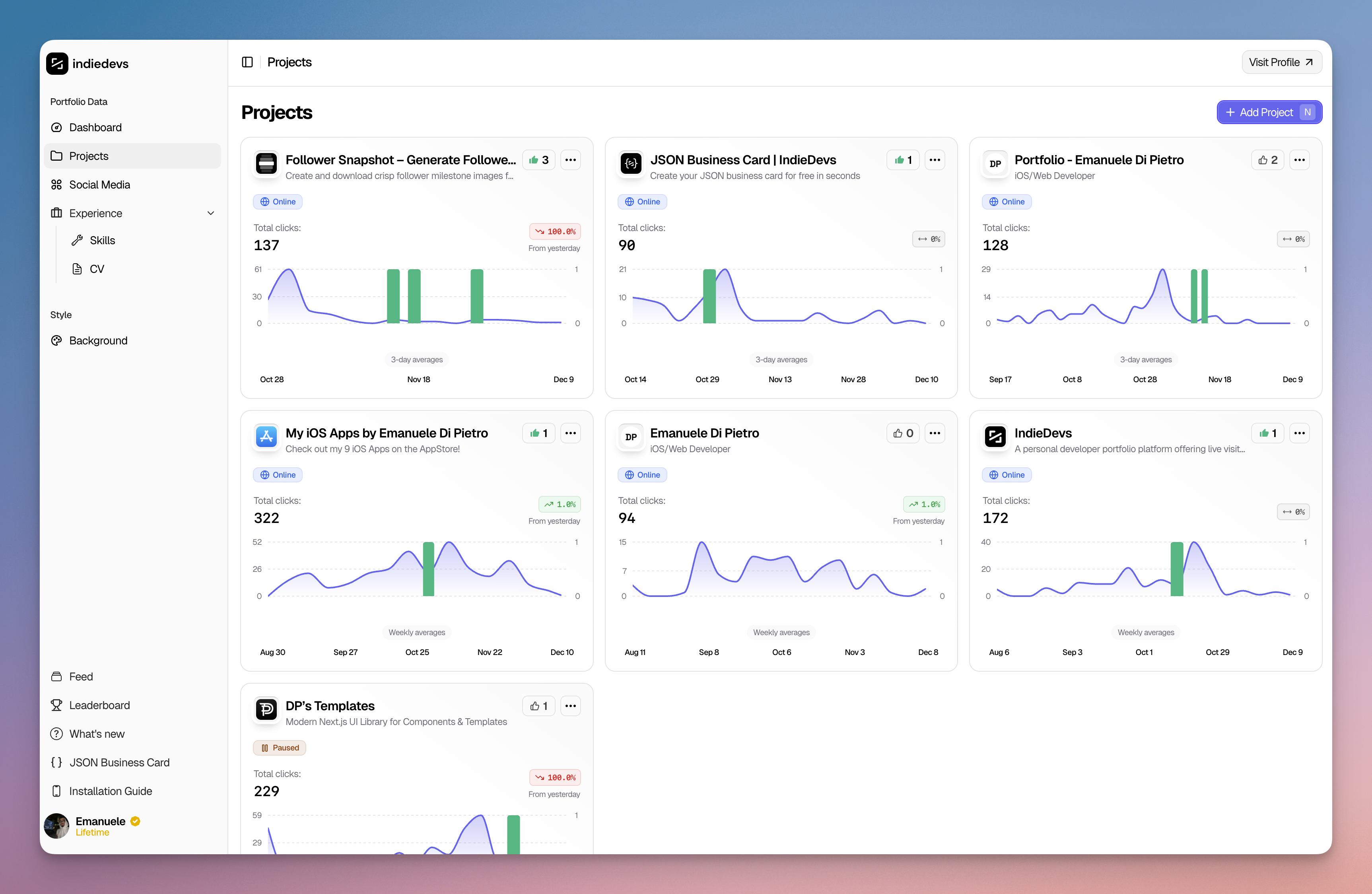
Task: Open more options for JSON Business Card
Action: point(935,160)
